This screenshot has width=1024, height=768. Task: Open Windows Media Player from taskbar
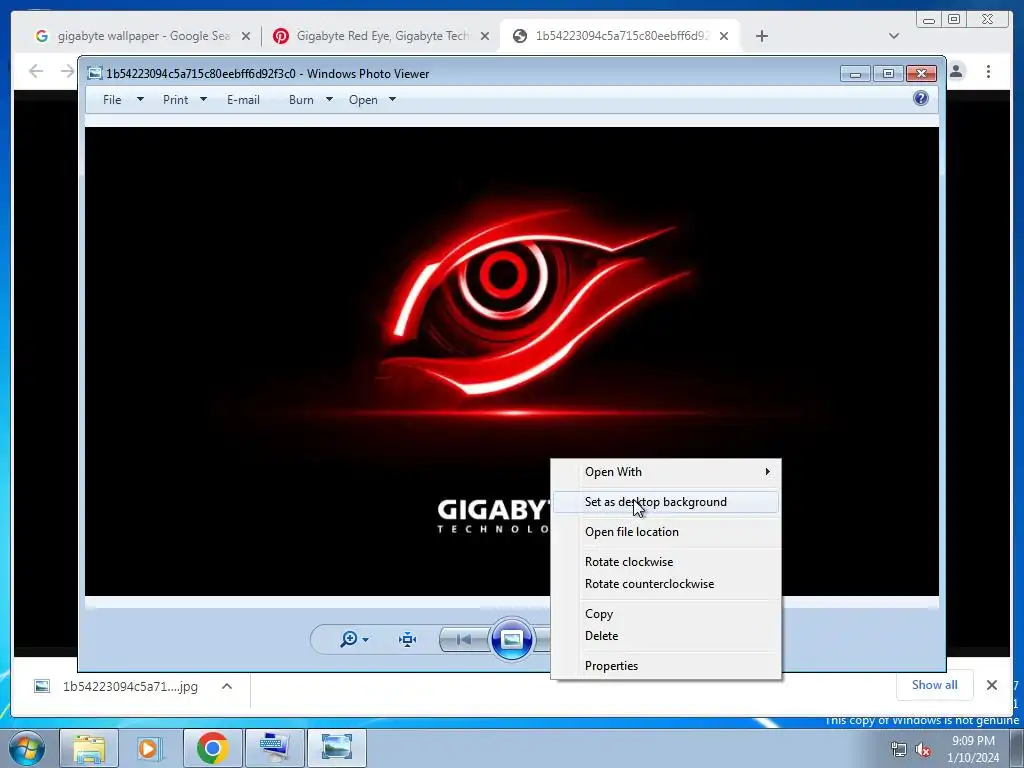click(x=150, y=748)
